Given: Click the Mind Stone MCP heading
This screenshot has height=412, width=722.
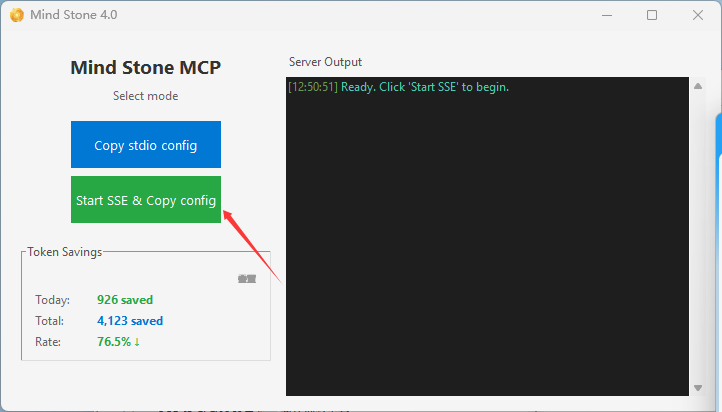Looking at the screenshot, I should click(x=145, y=68).
